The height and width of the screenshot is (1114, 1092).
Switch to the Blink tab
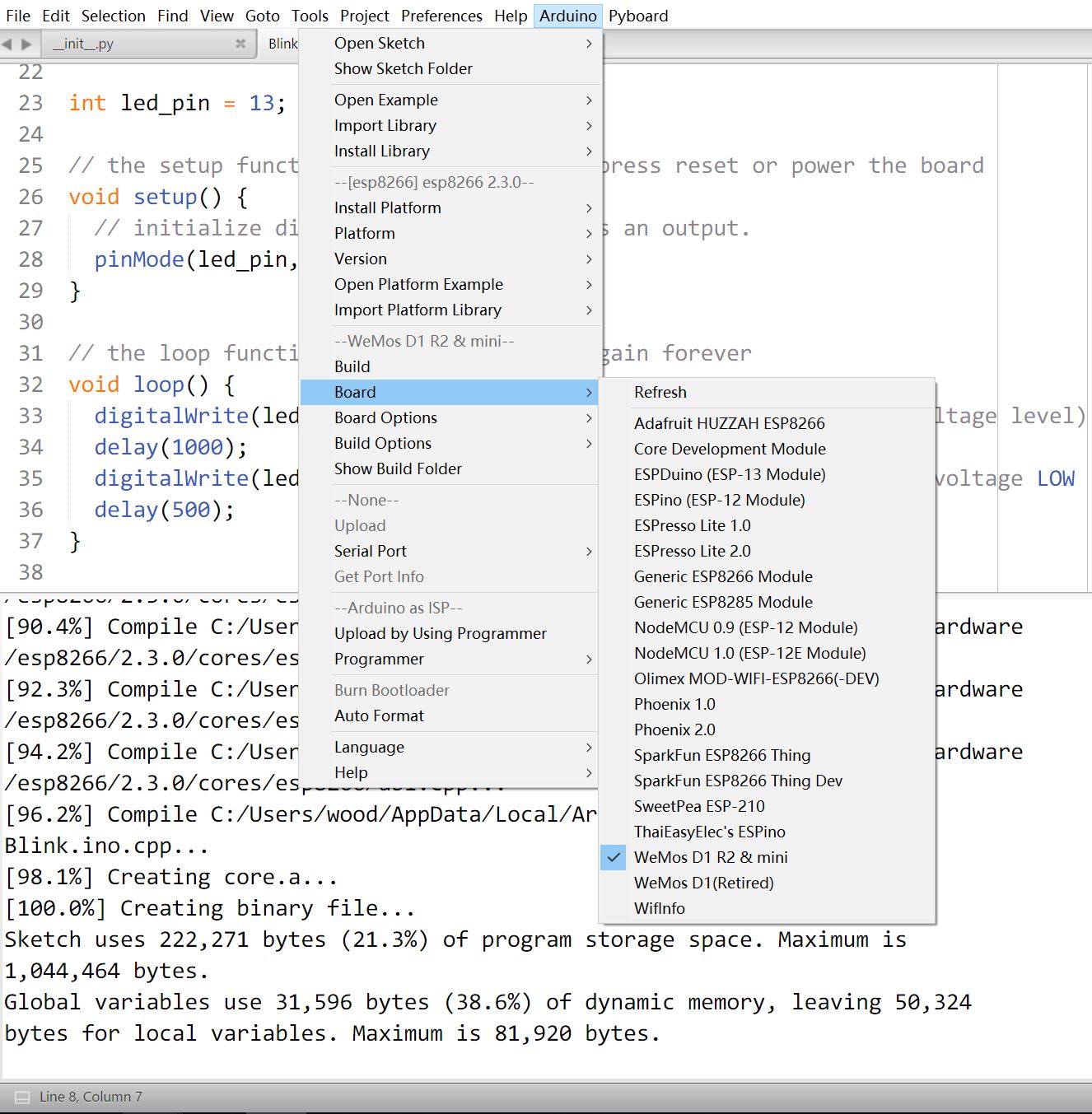[x=282, y=44]
